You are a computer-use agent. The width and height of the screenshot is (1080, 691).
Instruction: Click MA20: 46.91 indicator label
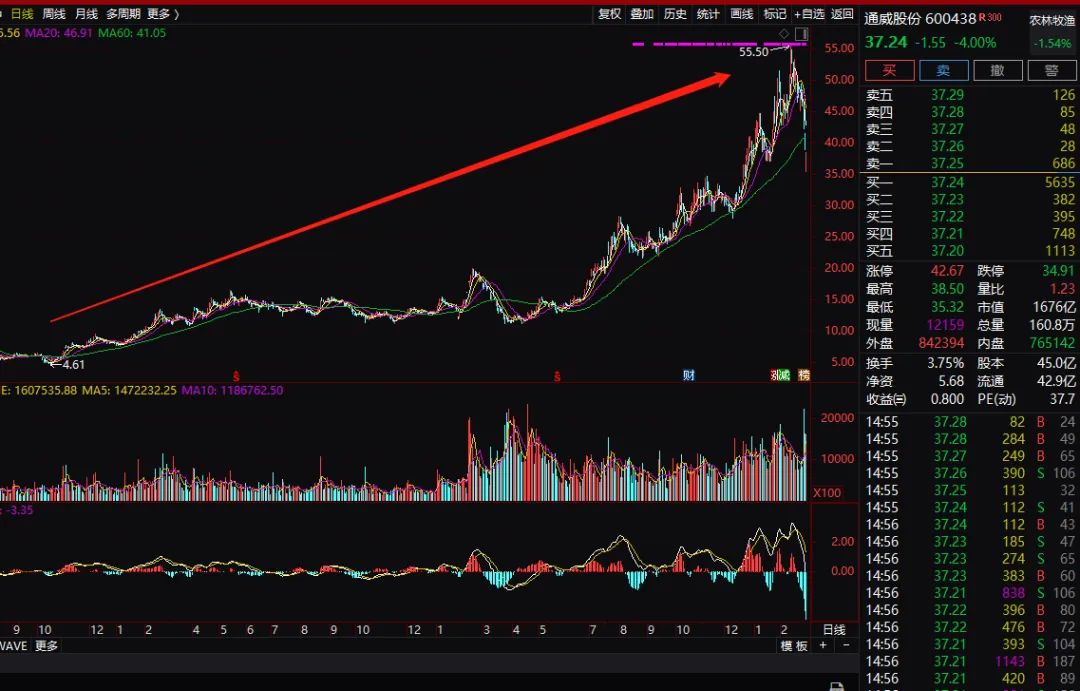pyautogui.click(x=59, y=32)
